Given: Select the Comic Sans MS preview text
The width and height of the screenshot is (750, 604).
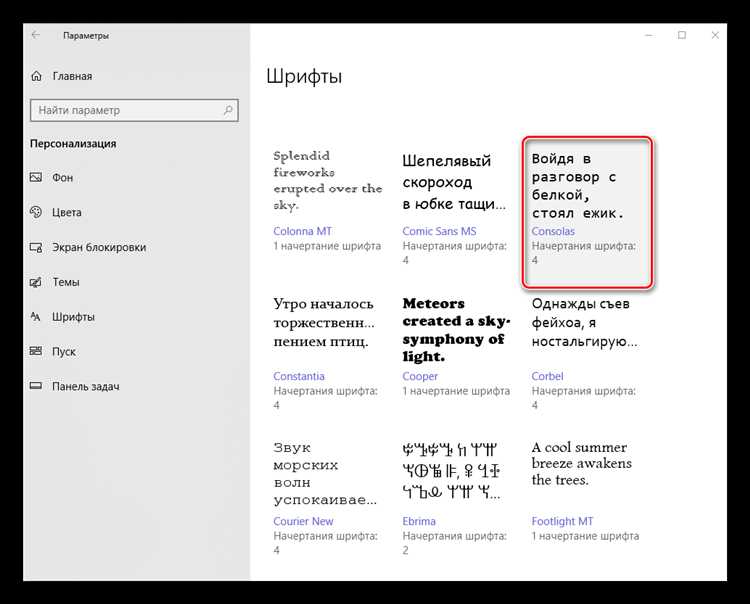Looking at the screenshot, I should (x=453, y=182).
